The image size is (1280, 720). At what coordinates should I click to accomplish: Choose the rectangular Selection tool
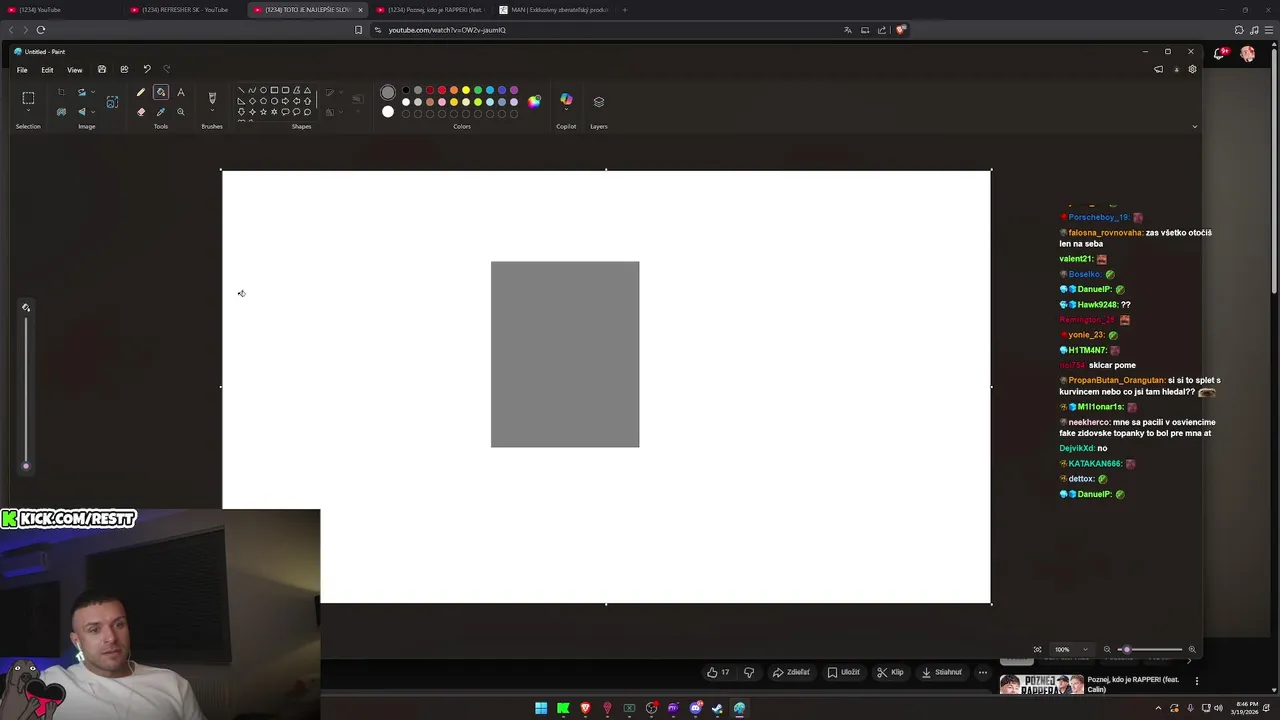coord(28,98)
